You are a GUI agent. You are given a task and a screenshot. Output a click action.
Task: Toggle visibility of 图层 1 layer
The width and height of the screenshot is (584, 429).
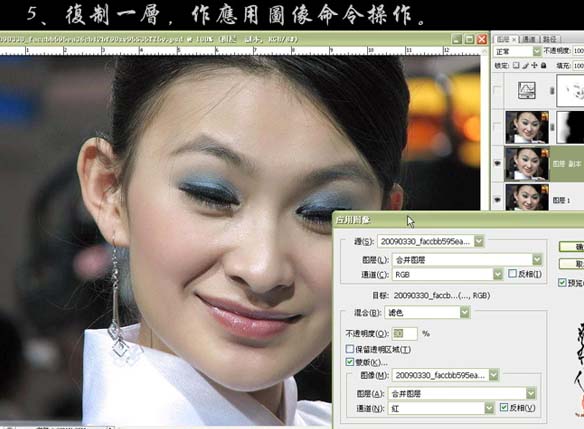click(x=498, y=200)
